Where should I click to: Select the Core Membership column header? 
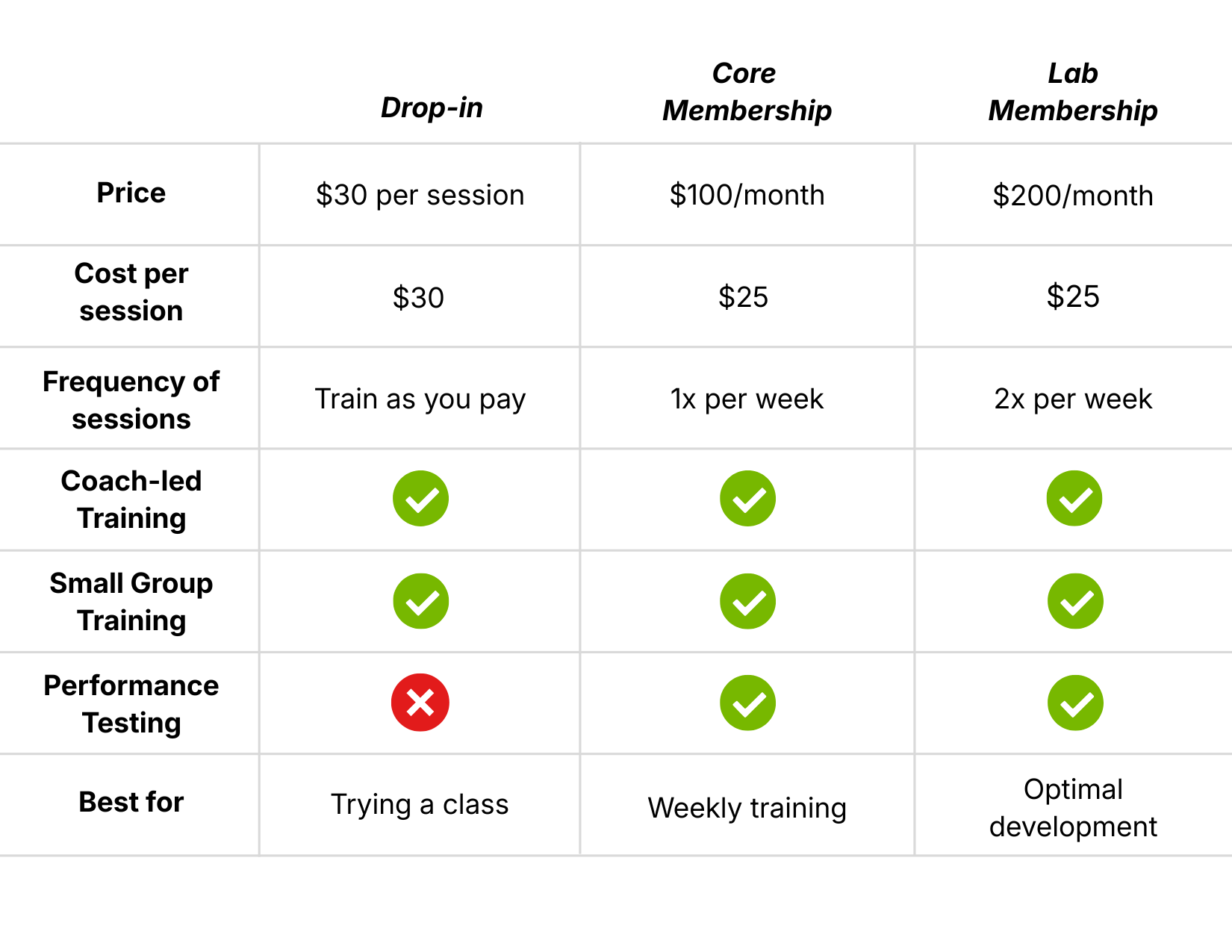[747, 92]
